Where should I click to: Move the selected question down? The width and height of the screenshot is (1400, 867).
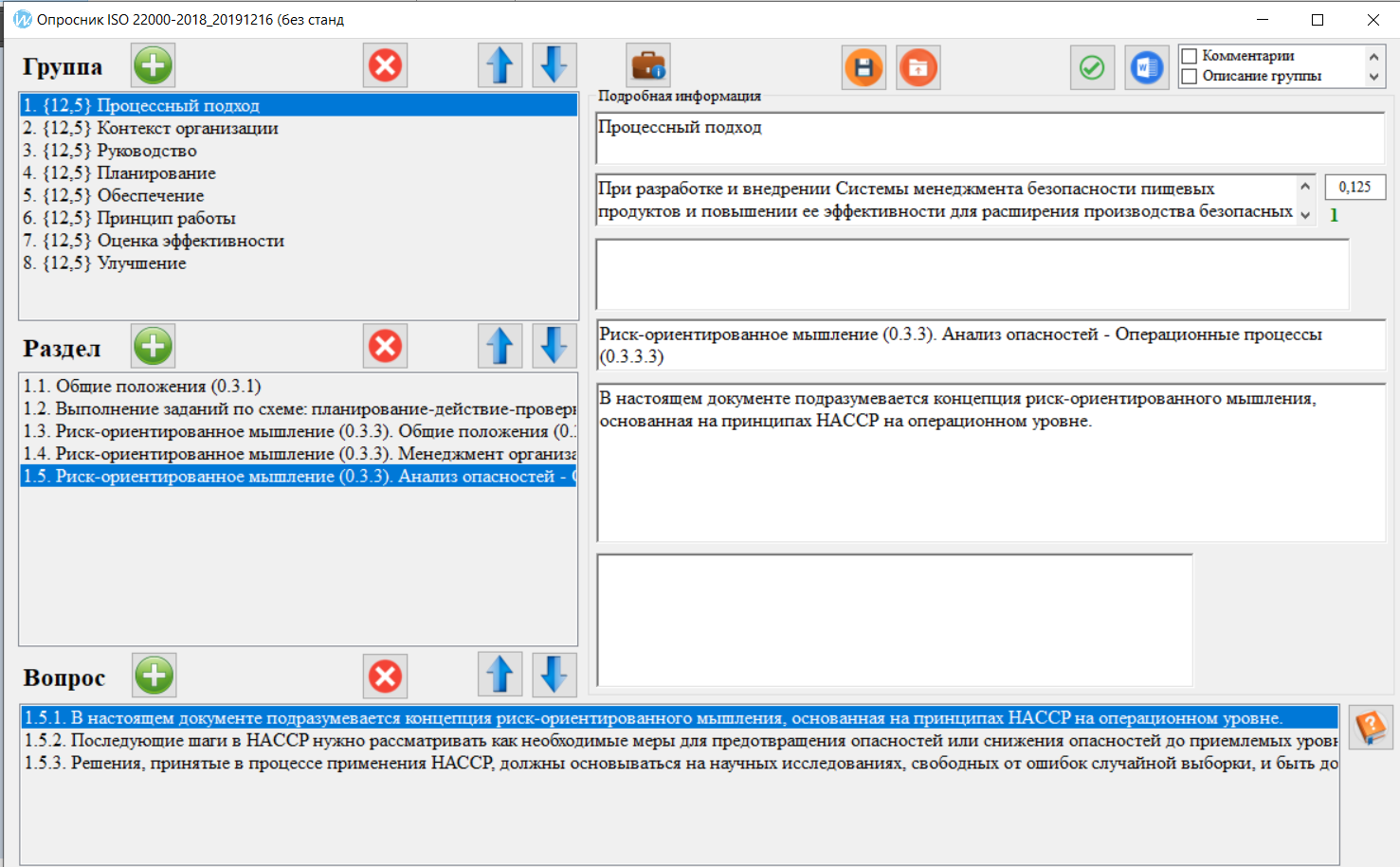coord(554,676)
